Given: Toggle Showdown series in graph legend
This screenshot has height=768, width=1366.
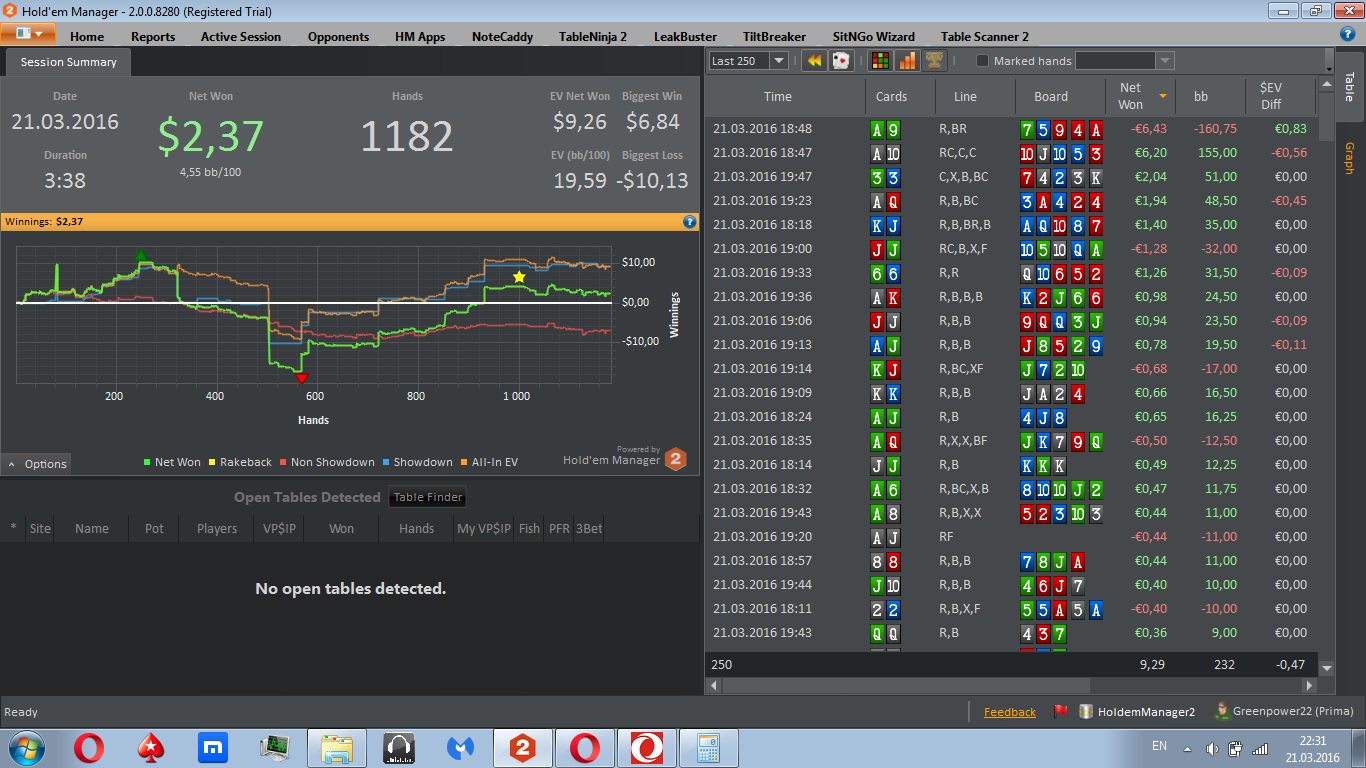Looking at the screenshot, I should 417,462.
